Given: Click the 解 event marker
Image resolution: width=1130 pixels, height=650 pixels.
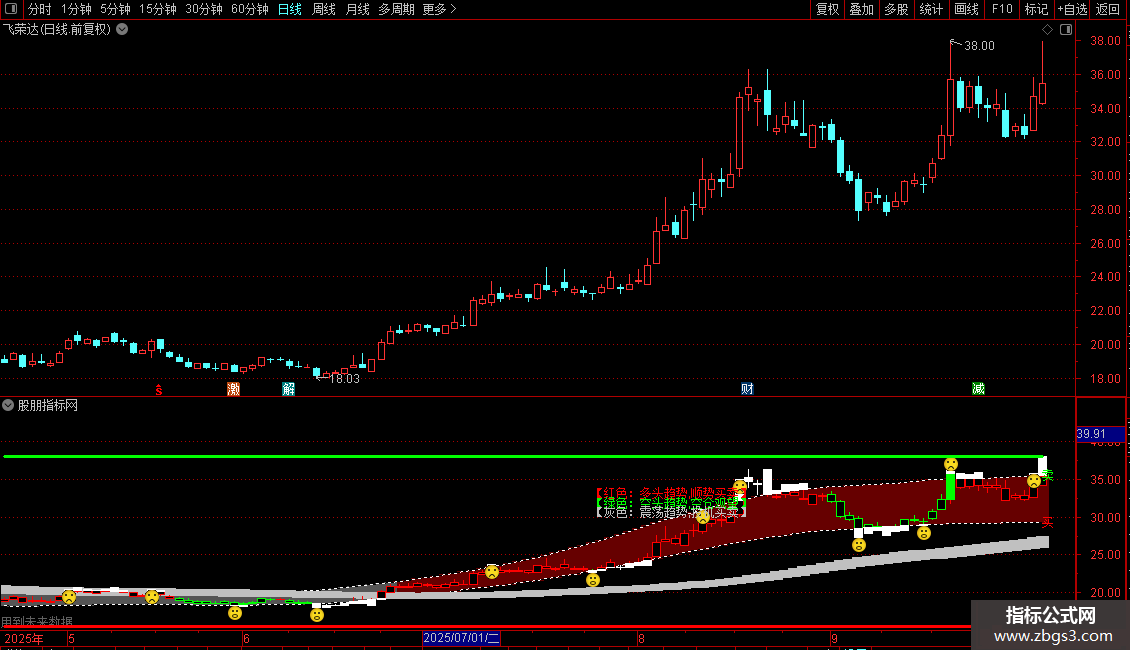Looking at the screenshot, I should click(288, 389).
